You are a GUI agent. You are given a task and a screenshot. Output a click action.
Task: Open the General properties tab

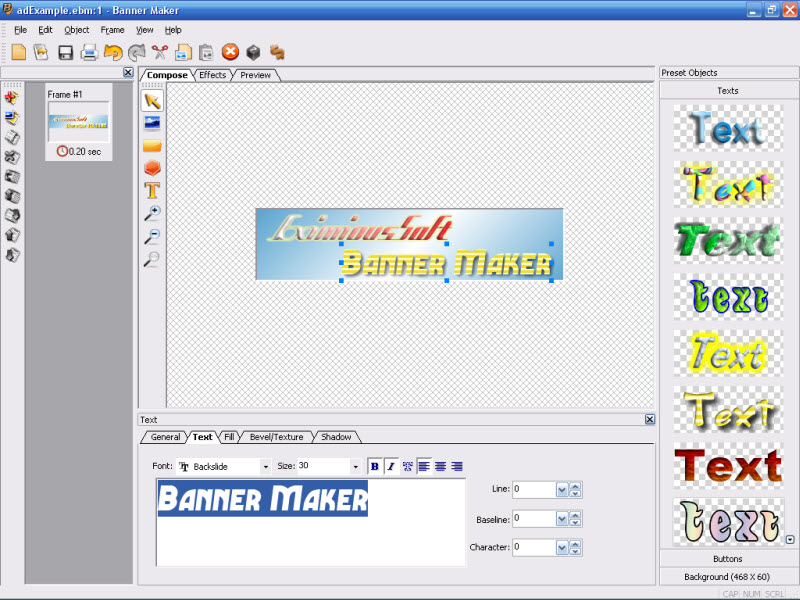[x=165, y=437]
